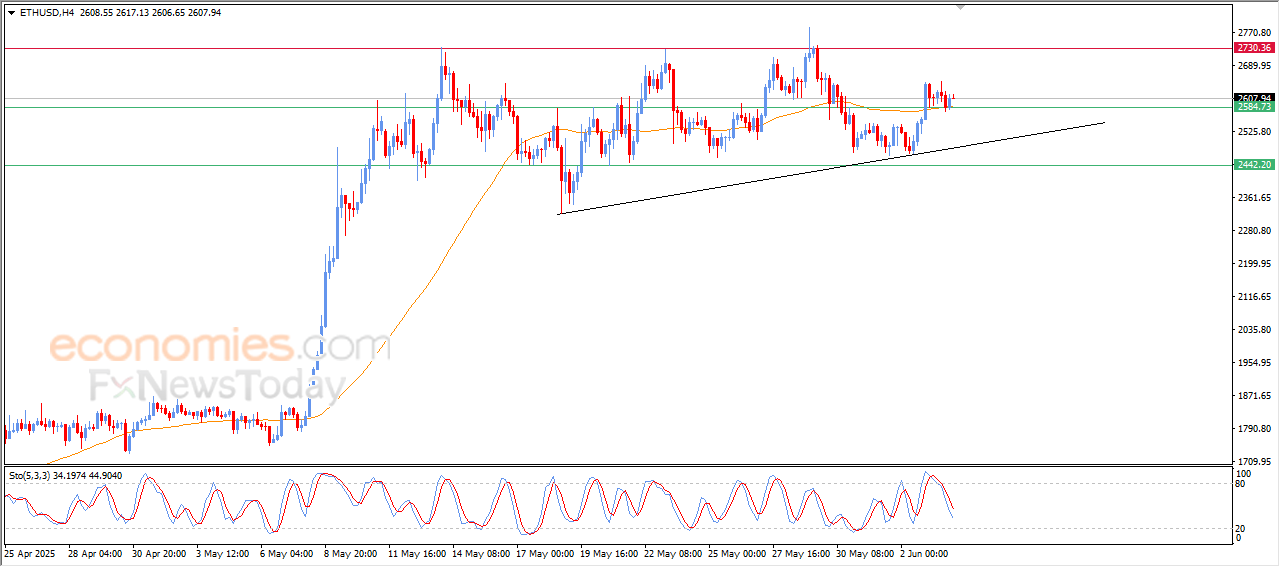This screenshot has height=567, width=1280.
Task: Click the 2035.80 price axis label
Action: pyautogui.click(x=1253, y=330)
